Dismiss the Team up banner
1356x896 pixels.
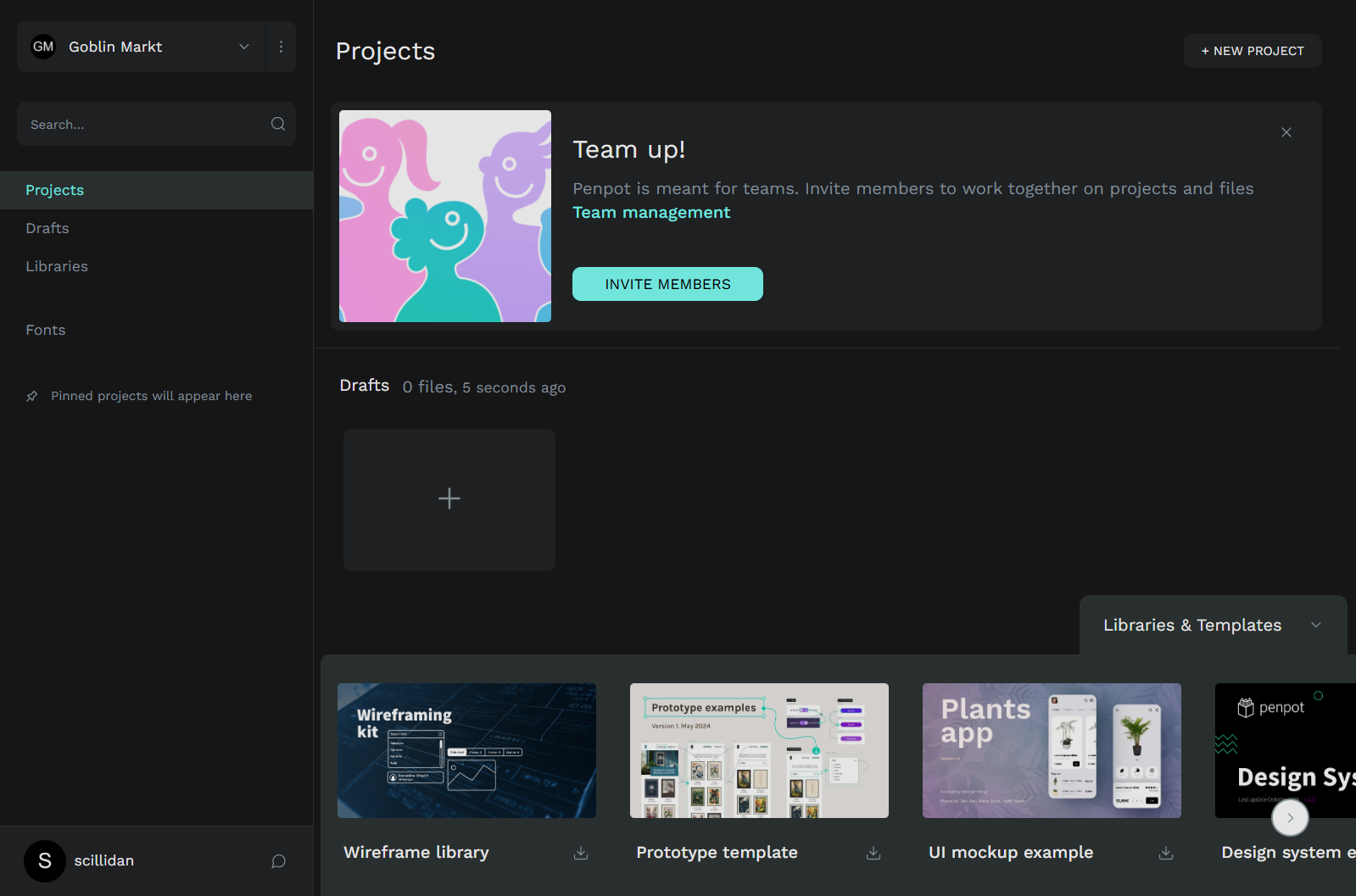(1286, 132)
